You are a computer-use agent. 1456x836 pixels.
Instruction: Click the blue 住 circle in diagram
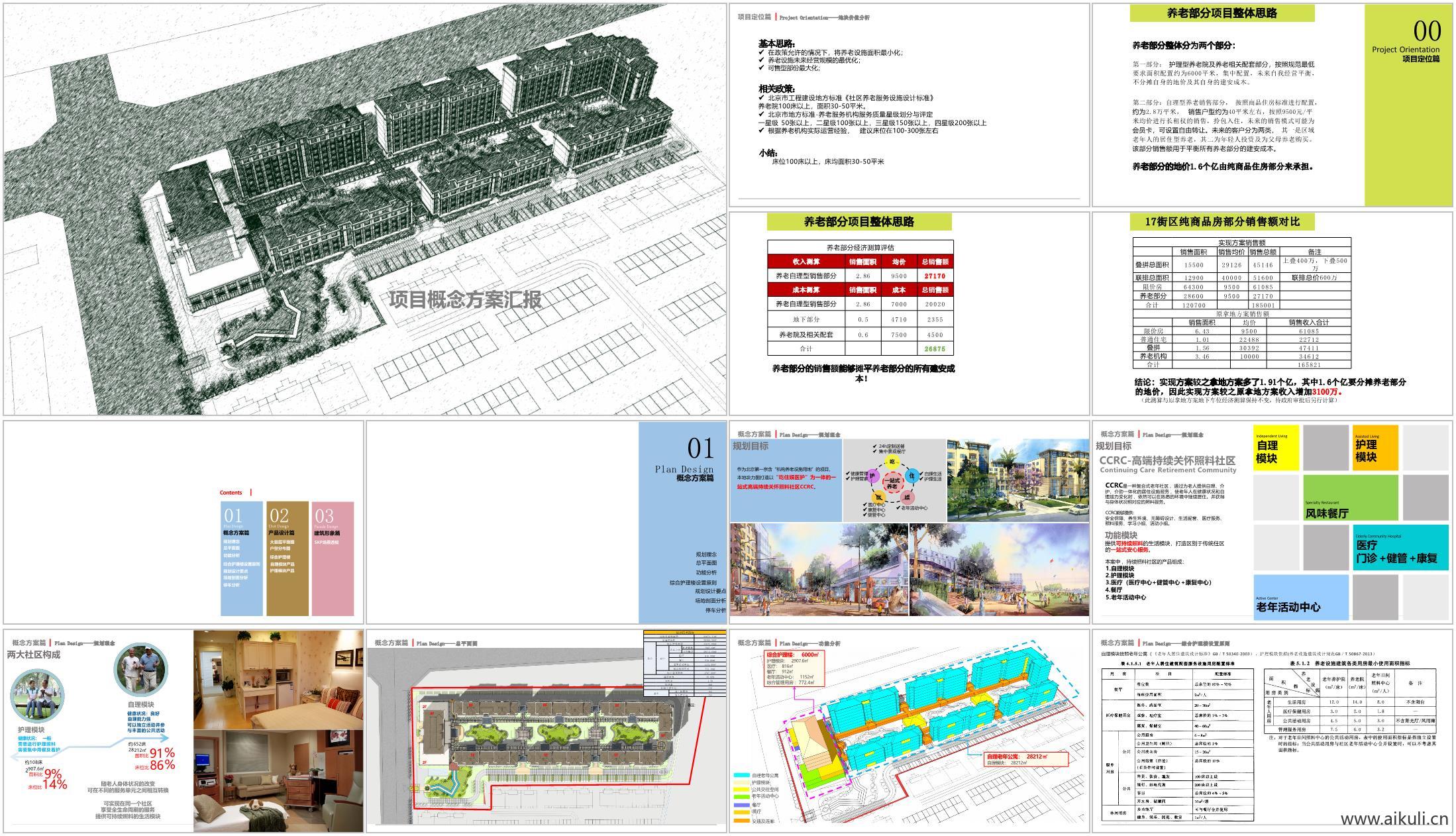(911, 475)
